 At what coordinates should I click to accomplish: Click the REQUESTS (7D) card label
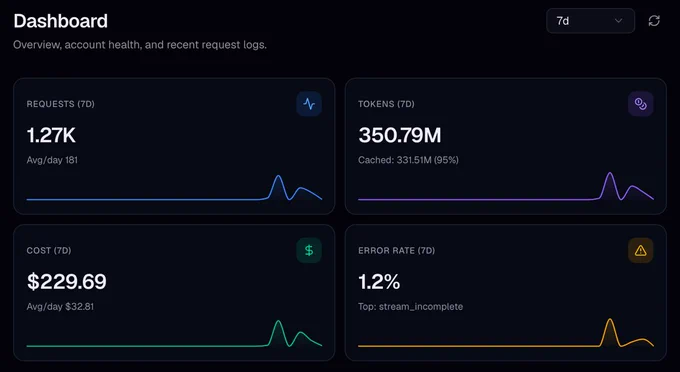(61, 104)
